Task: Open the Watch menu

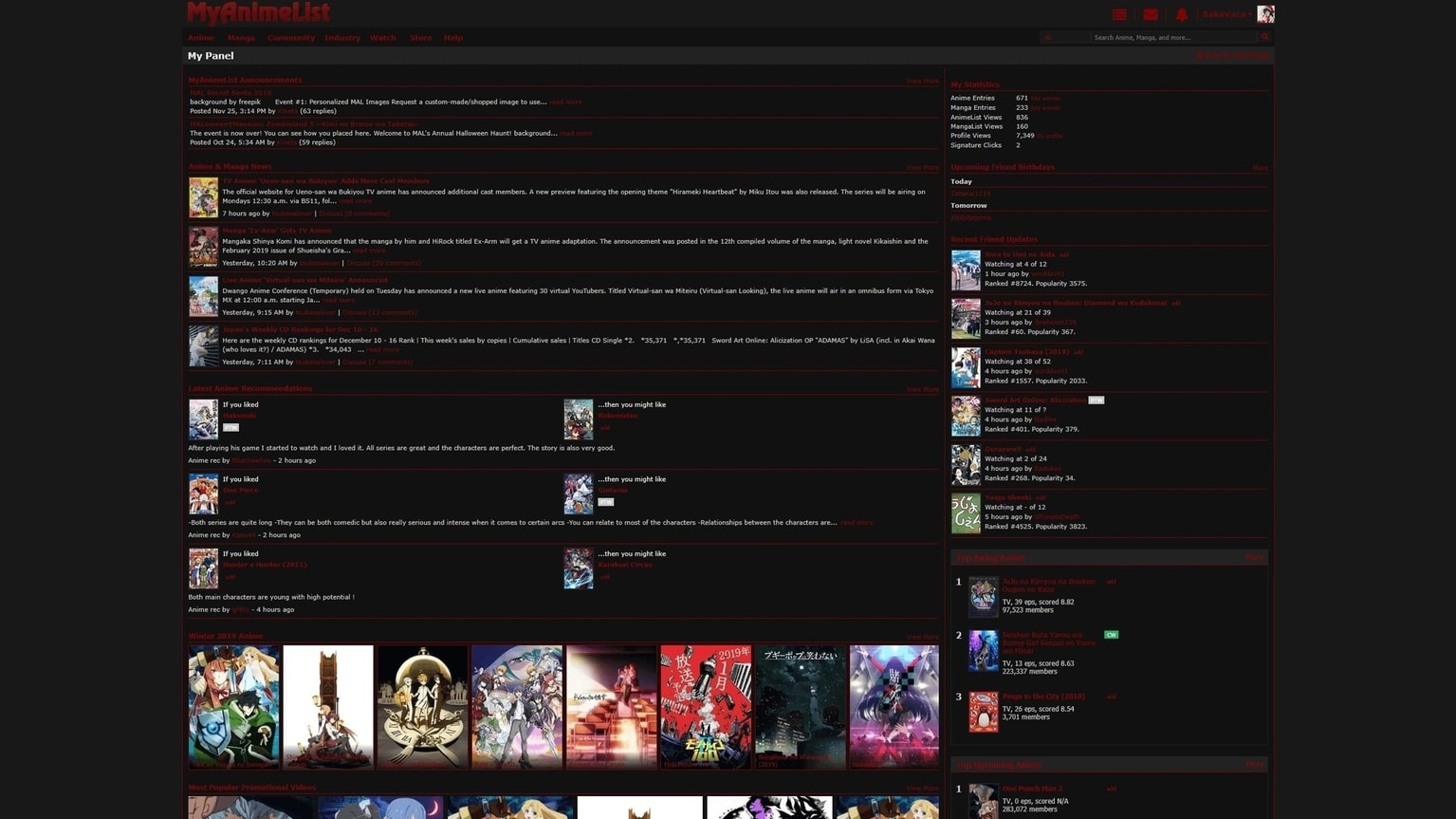Action: click(383, 38)
